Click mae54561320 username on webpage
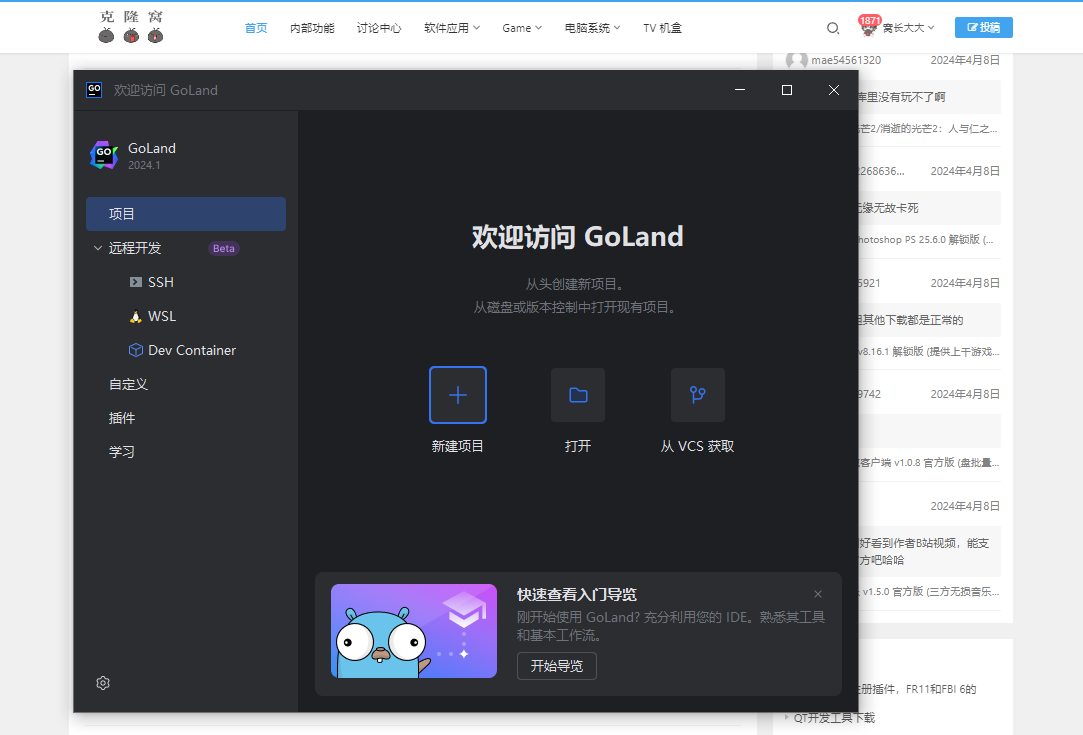The width and height of the screenshot is (1083, 735). (846, 60)
